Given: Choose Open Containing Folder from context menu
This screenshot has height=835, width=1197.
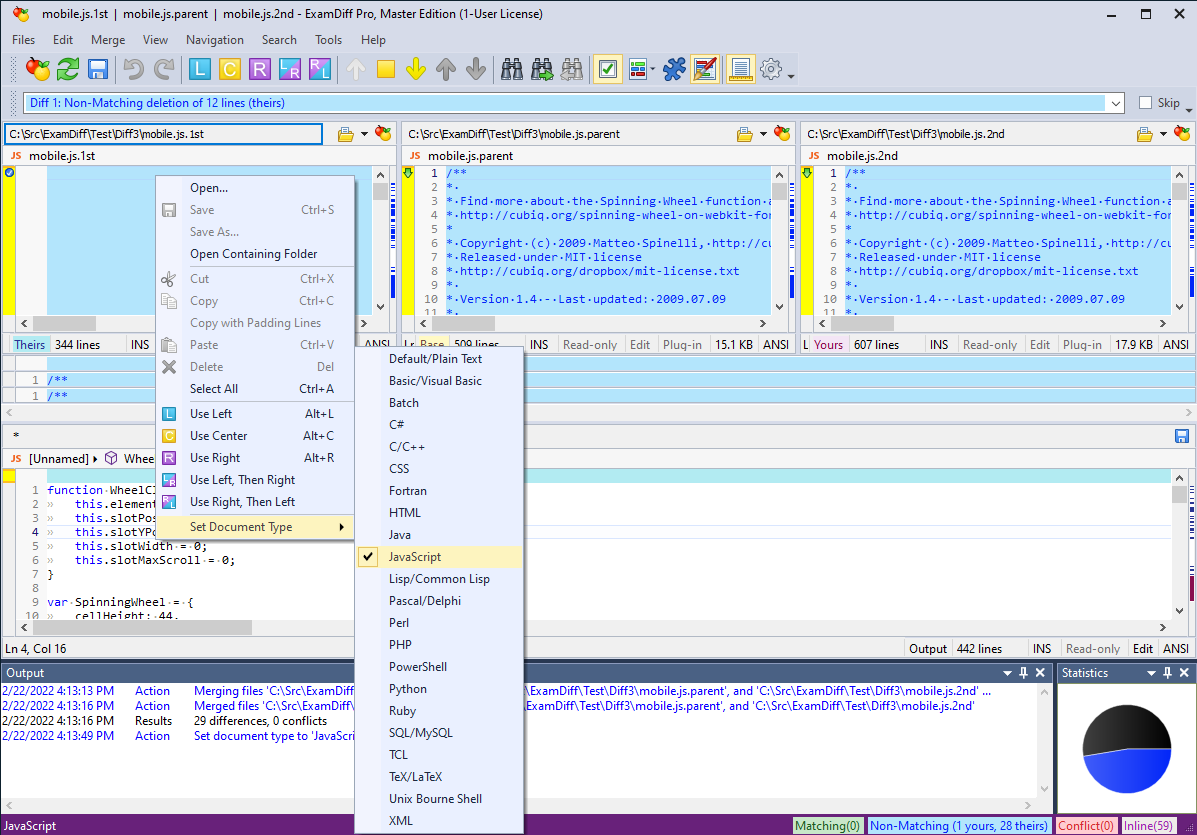Looking at the screenshot, I should coord(255,254).
